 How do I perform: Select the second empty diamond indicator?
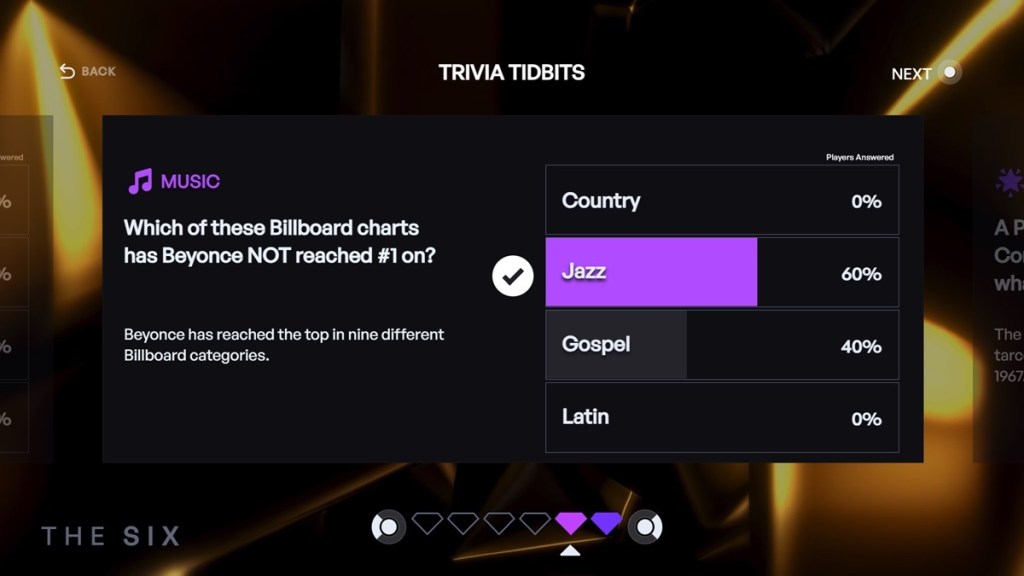tap(463, 523)
